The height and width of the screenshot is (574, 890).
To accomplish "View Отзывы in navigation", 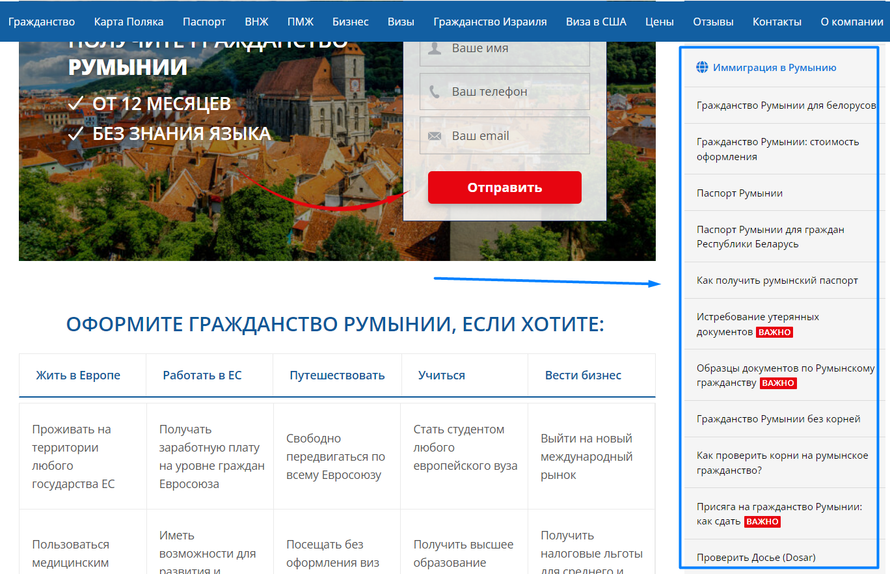I will (x=713, y=22).
